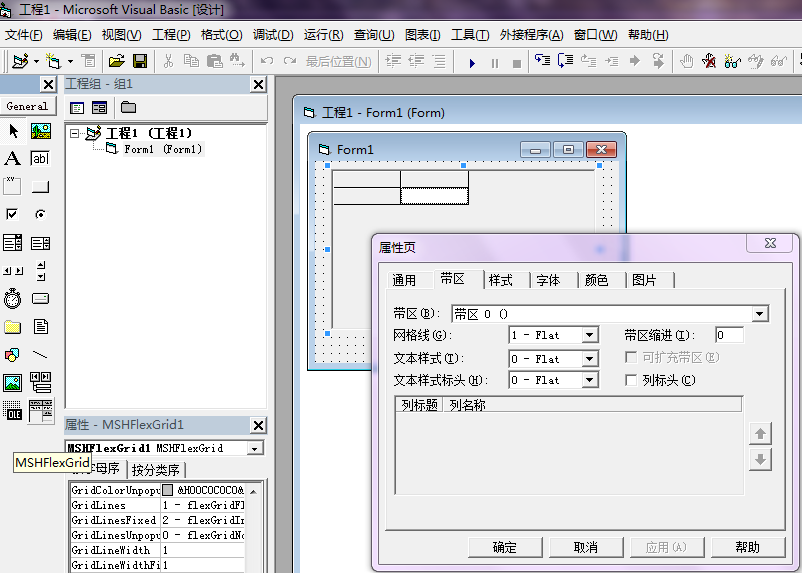Click the move-up arrow button beside column list
The width and height of the screenshot is (802, 573).
click(x=760, y=434)
